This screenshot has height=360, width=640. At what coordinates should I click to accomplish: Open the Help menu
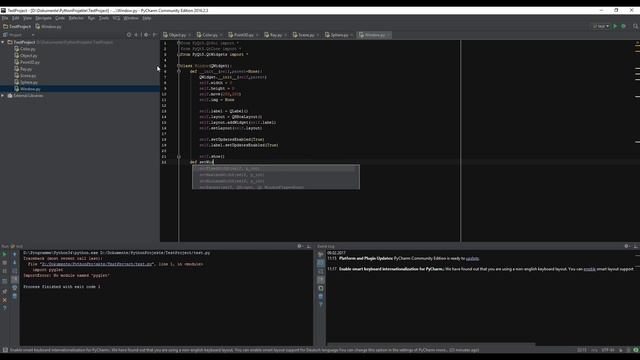[x=147, y=18]
